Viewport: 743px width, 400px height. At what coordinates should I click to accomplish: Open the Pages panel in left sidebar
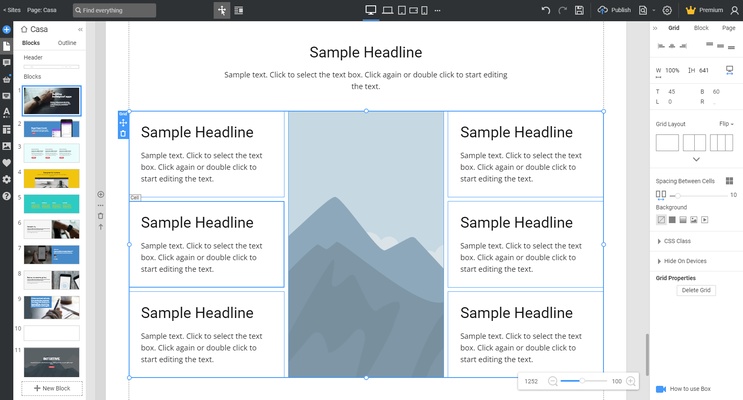(x=6, y=46)
